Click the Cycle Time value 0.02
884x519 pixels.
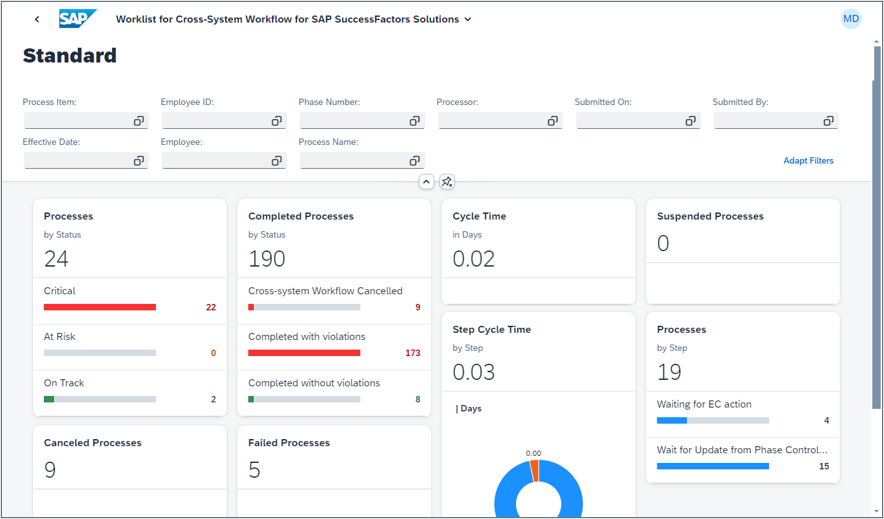coord(474,259)
